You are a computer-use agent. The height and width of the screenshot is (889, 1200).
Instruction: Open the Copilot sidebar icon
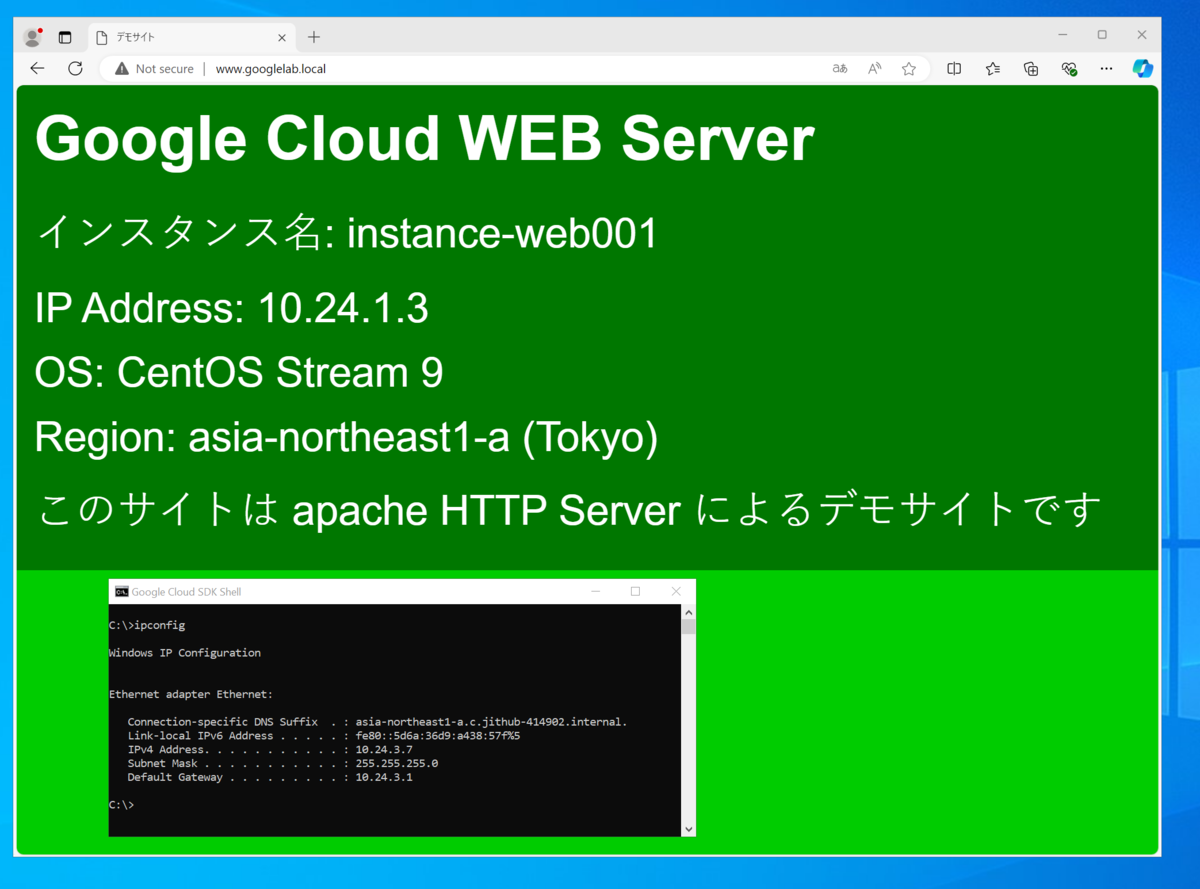[1142, 69]
